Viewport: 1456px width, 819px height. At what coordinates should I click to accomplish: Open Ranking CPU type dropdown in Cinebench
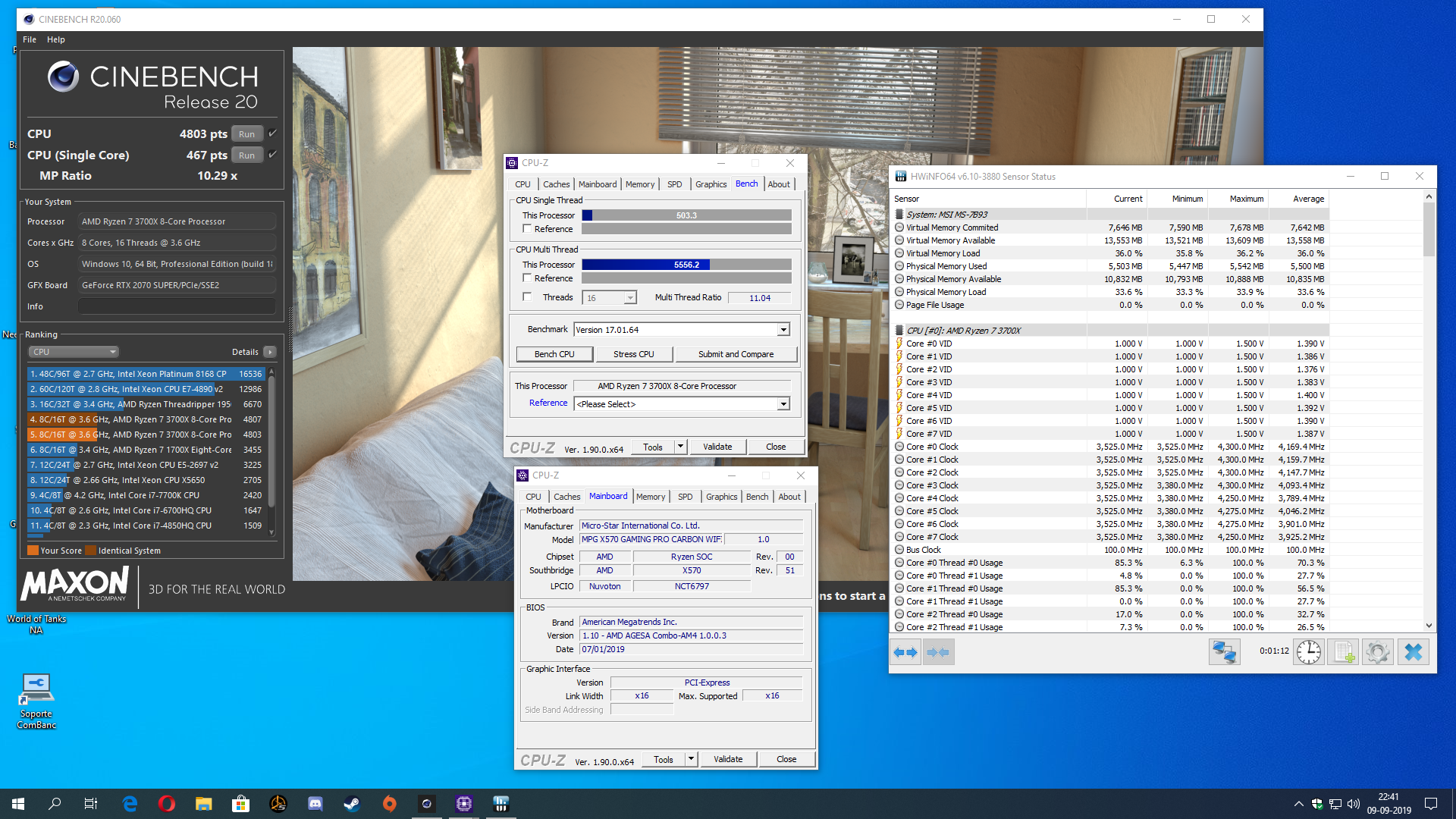click(74, 352)
